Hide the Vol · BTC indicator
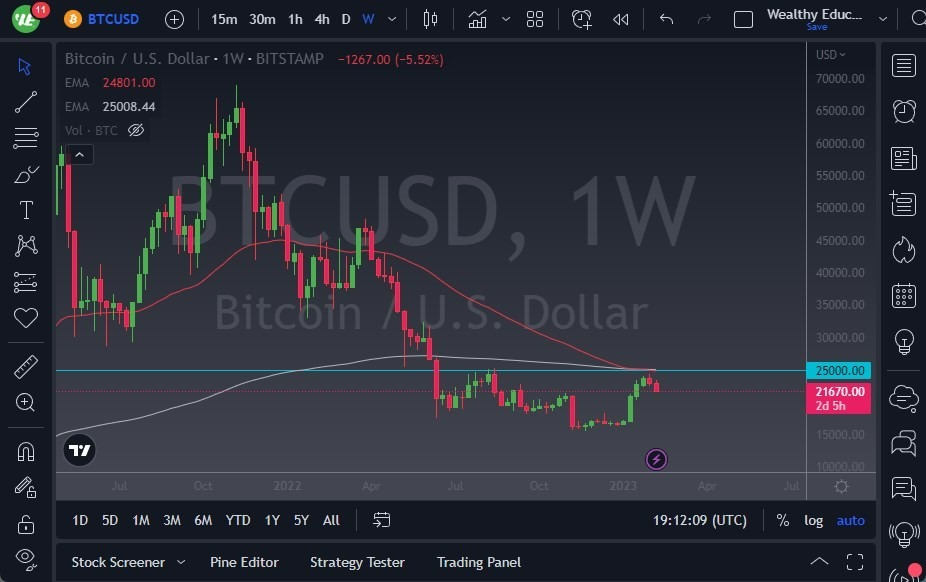The height and width of the screenshot is (582, 926). [136, 130]
